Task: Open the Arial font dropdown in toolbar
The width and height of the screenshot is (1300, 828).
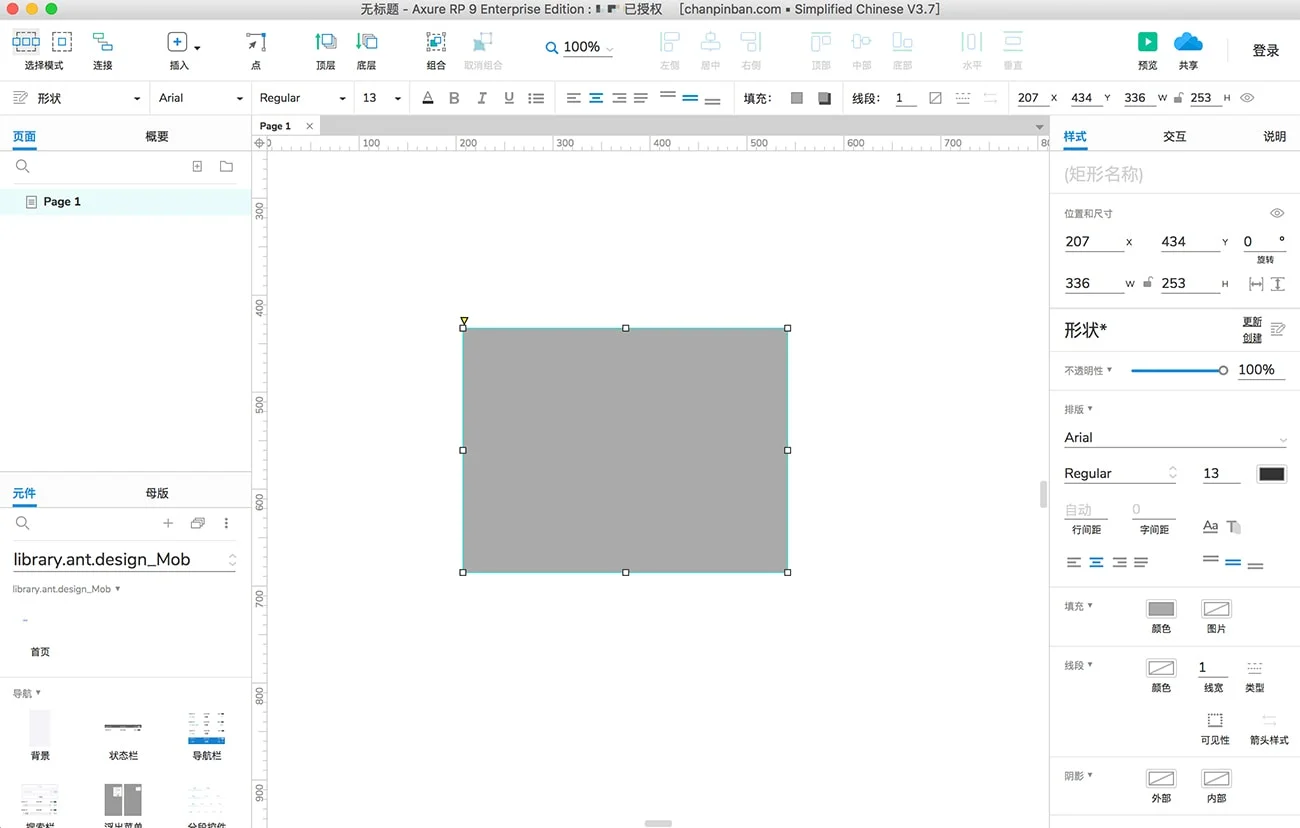Action: point(200,98)
